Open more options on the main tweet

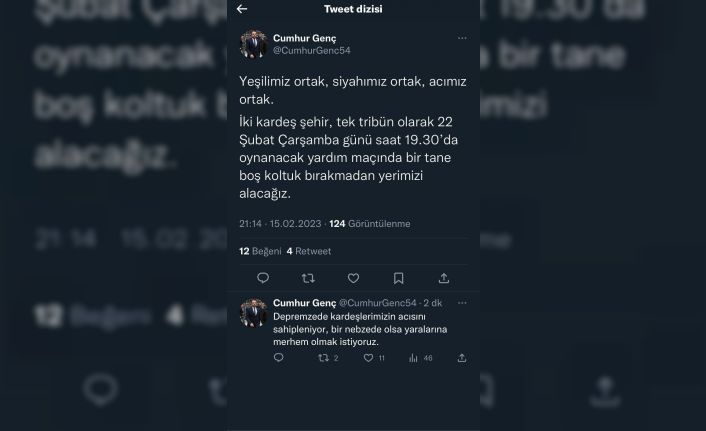(462, 38)
